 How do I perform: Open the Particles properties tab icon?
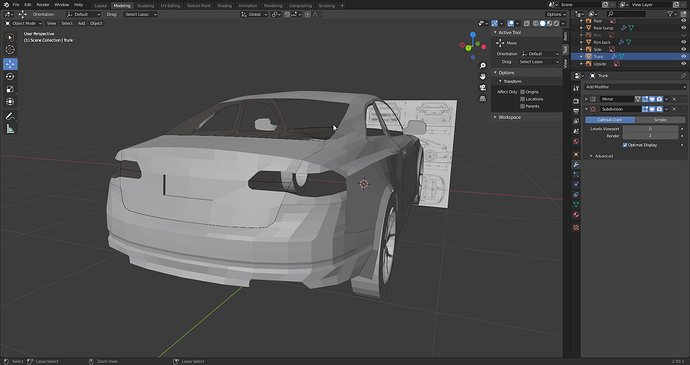point(576,174)
